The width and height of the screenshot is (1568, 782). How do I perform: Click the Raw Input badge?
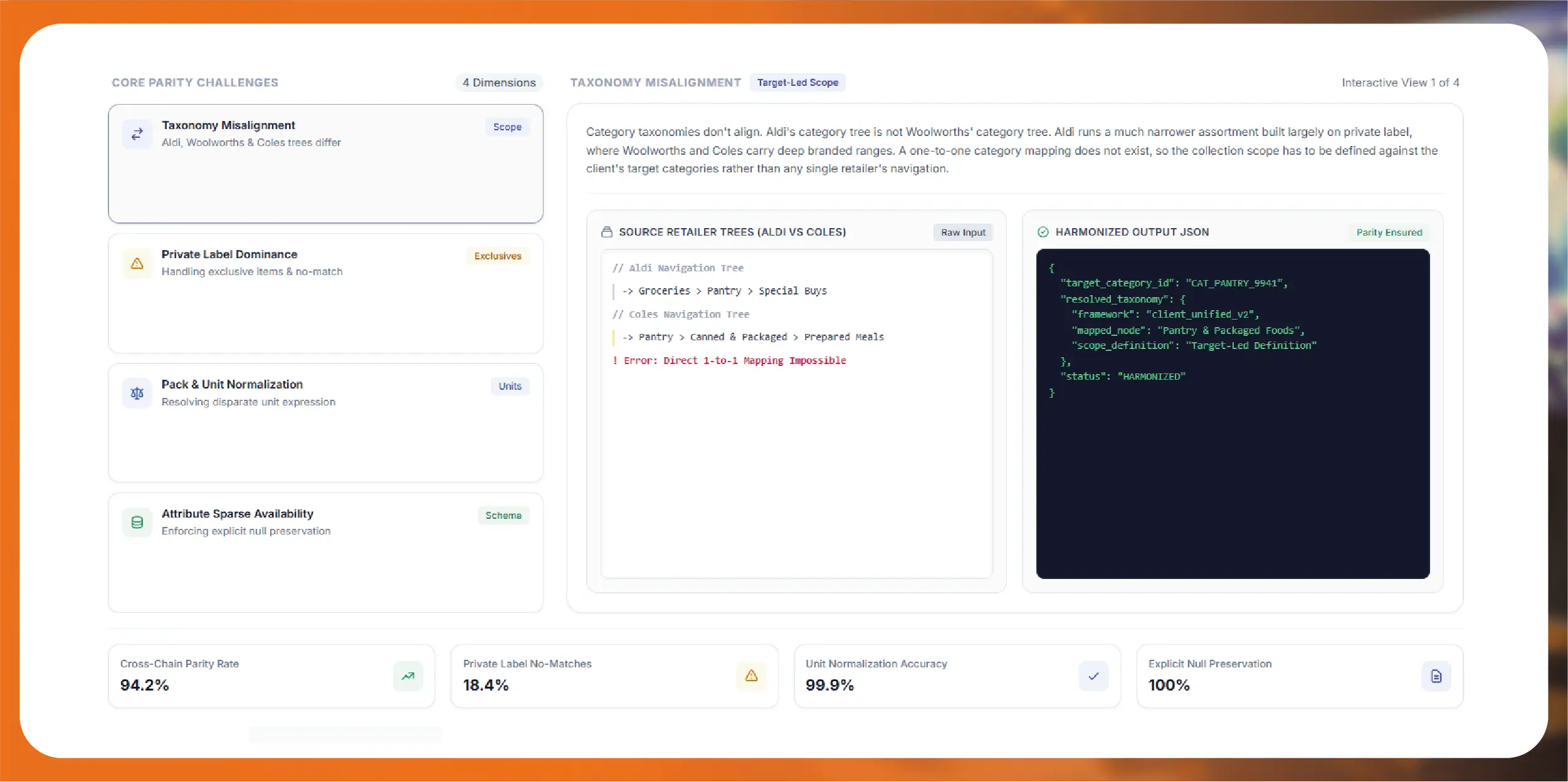963,232
